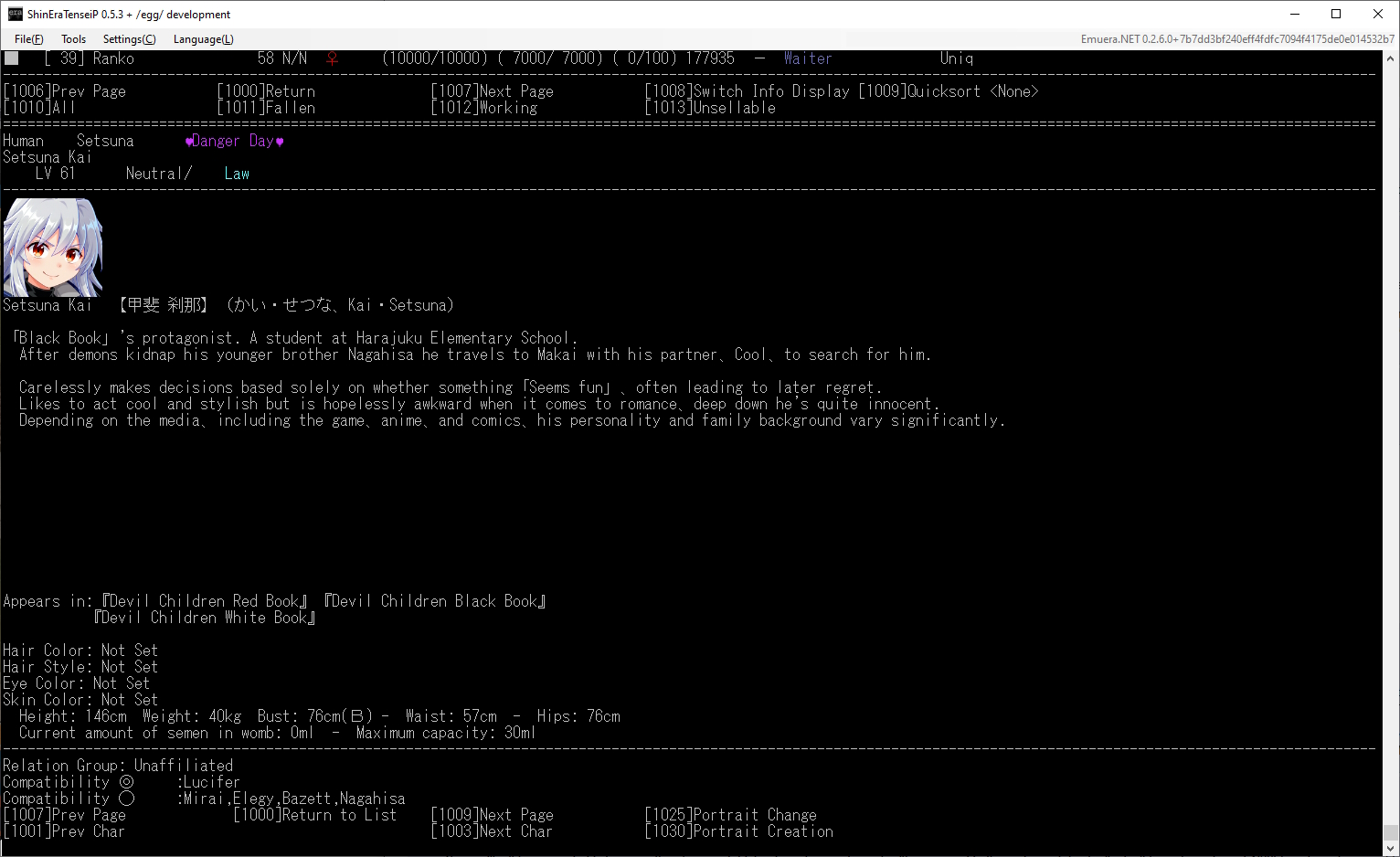Go to [1003]Next Char
Image resolution: width=1400 pixels, height=857 pixels.
pyautogui.click(x=492, y=831)
